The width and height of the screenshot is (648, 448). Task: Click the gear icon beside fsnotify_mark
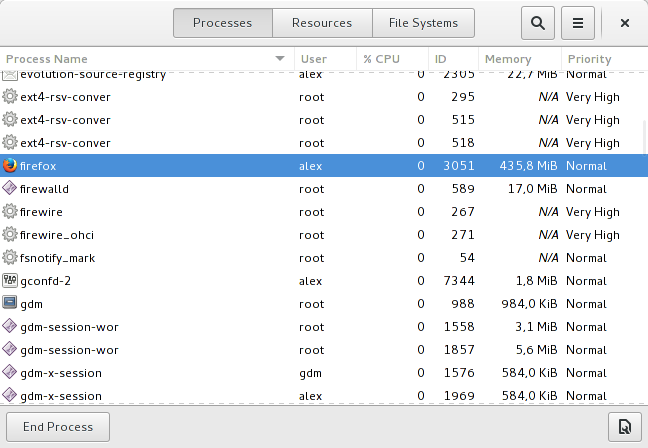10,257
